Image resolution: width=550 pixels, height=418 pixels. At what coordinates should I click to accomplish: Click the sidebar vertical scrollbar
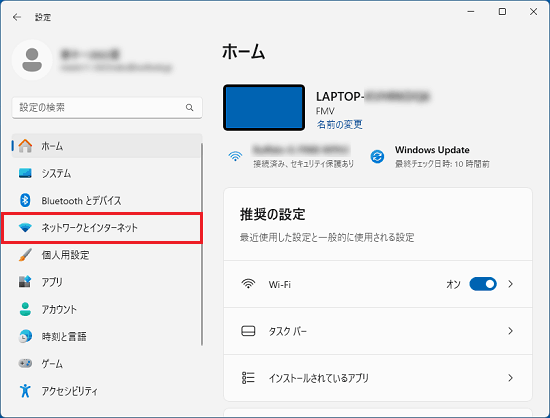202,244
